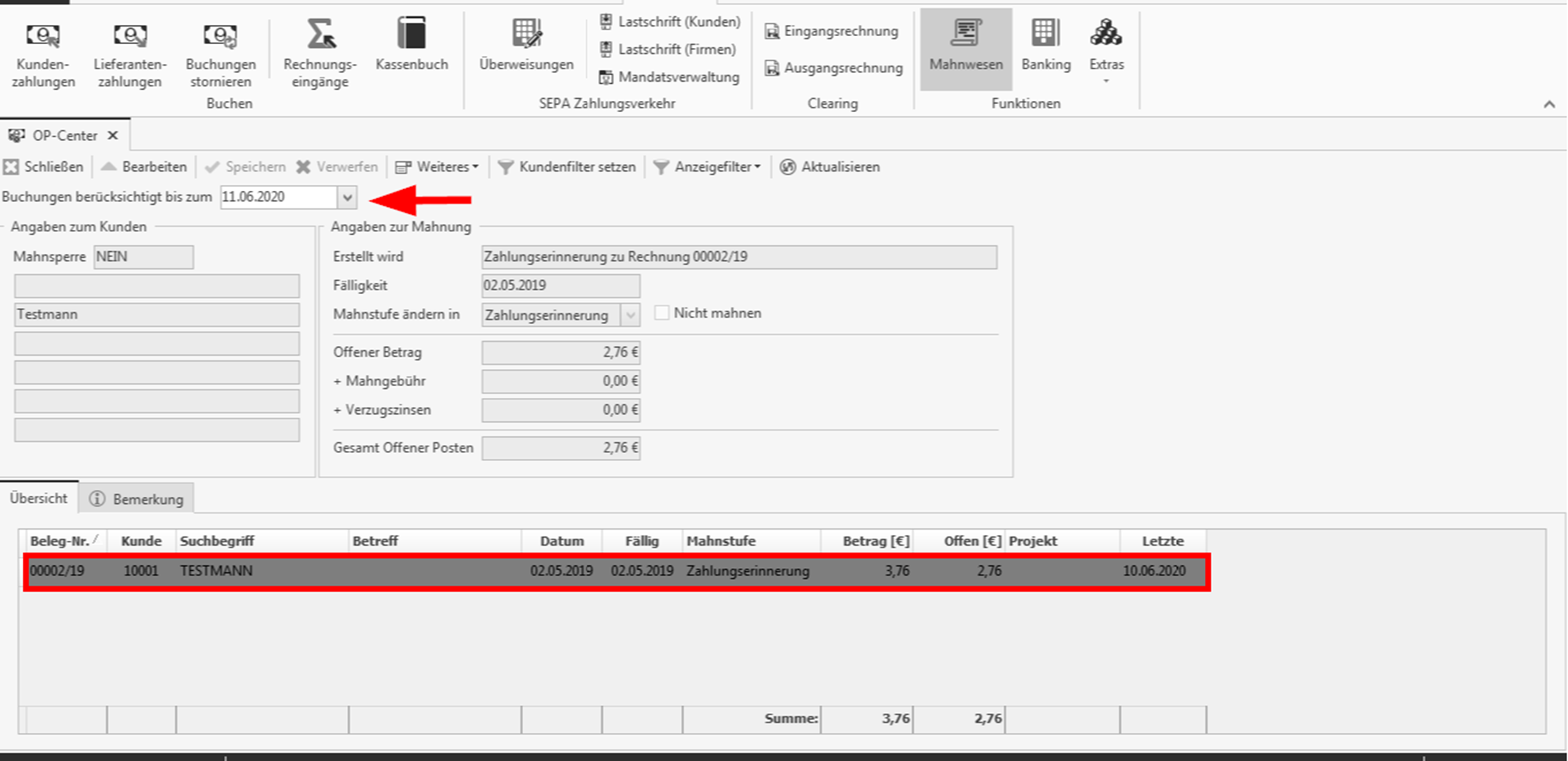Expand the Mahnstufe ändern in dropdown
The image size is (1568, 761).
[x=630, y=315]
